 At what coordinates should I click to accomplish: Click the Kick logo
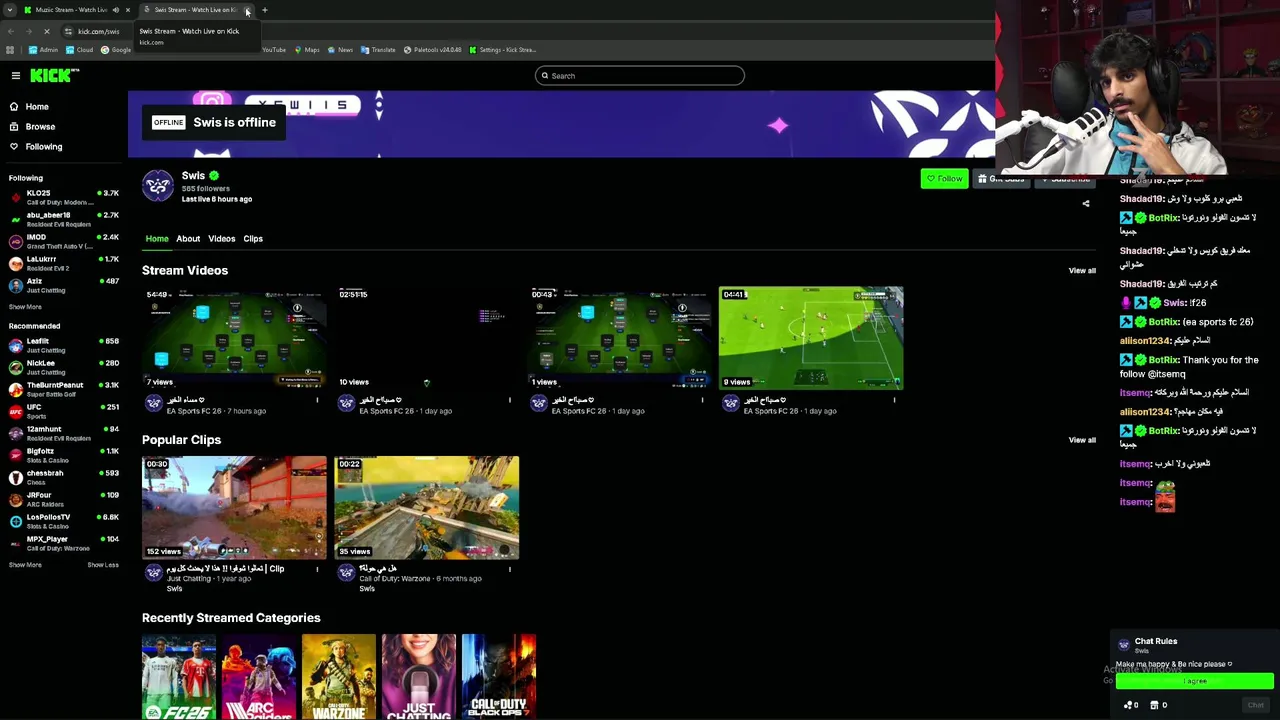(54, 75)
